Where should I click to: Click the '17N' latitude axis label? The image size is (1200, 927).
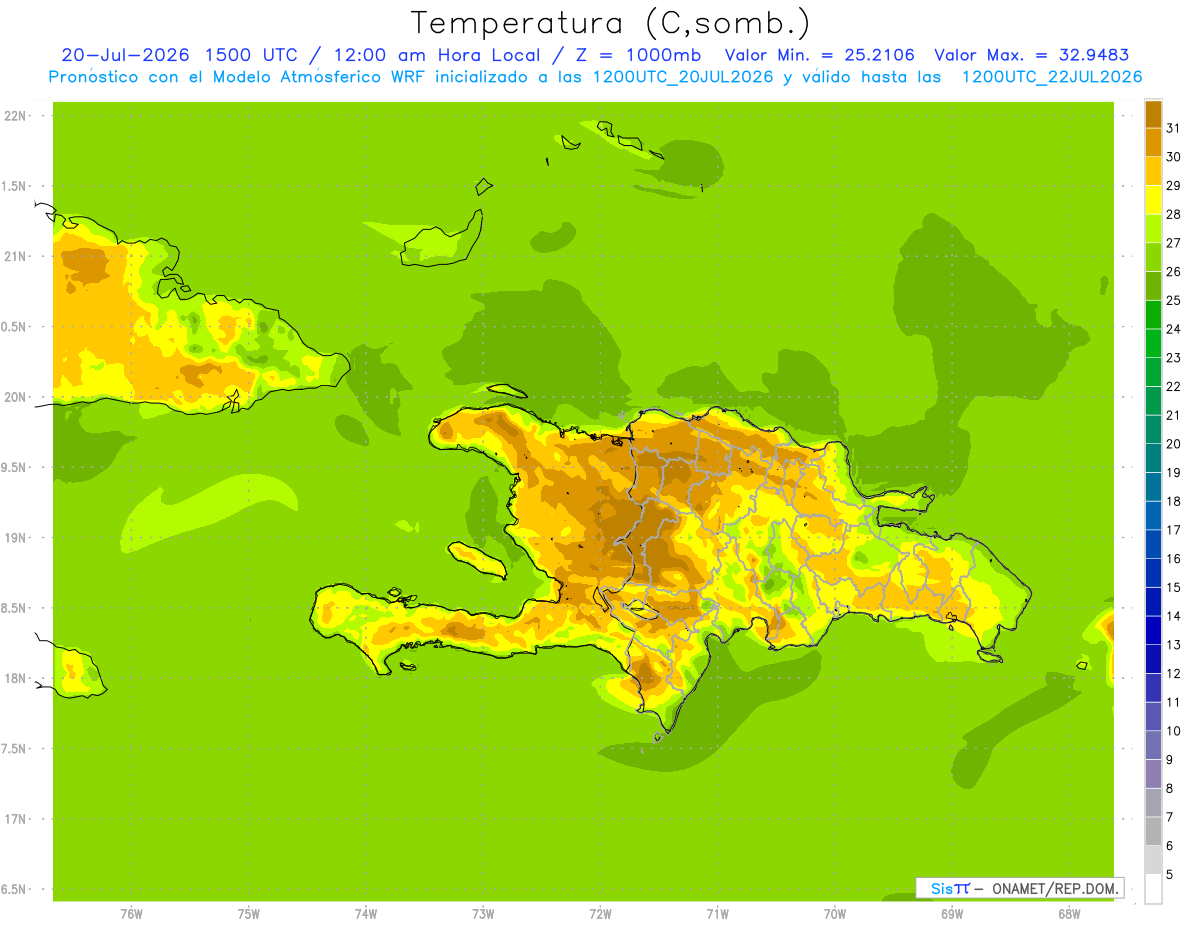pos(15,819)
